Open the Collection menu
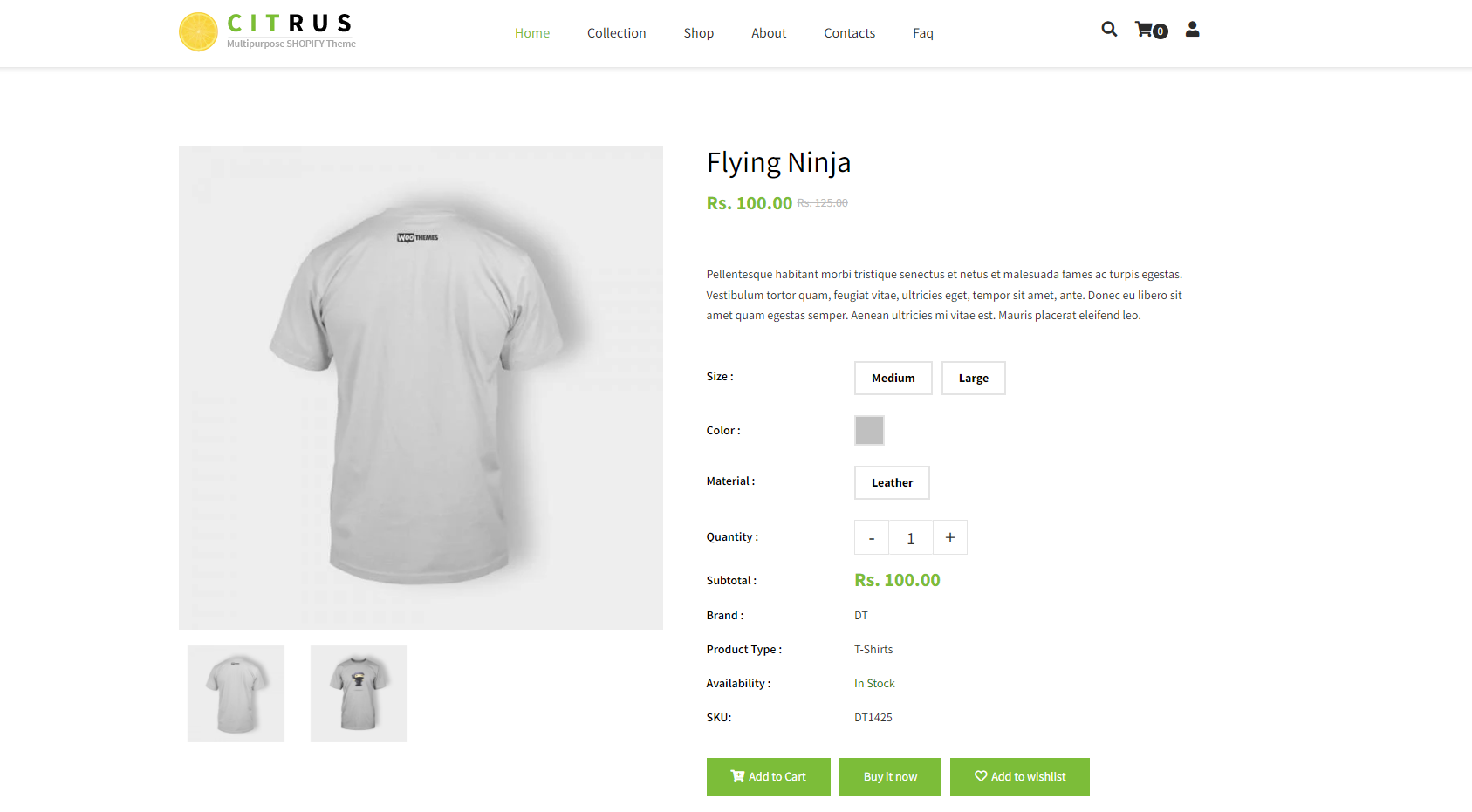Image resolution: width=1472 pixels, height=812 pixels. (616, 32)
